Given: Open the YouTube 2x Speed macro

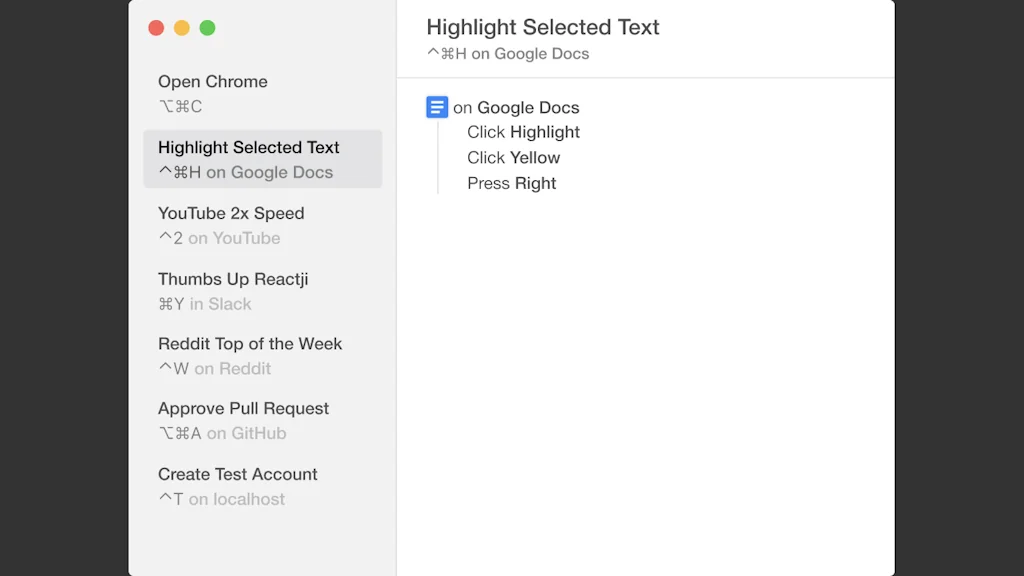Looking at the screenshot, I should [x=231, y=213].
